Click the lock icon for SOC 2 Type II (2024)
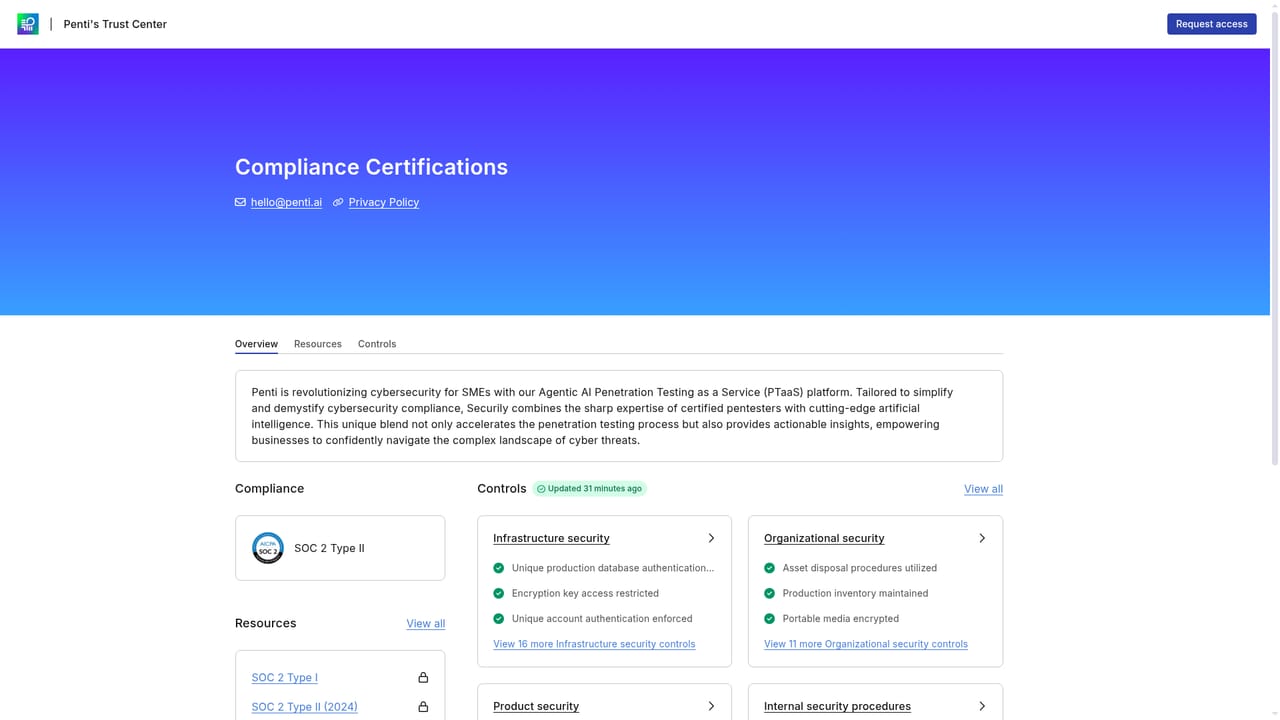The width and height of the screenshot is (1280, 720). click(x=423, y=707)
